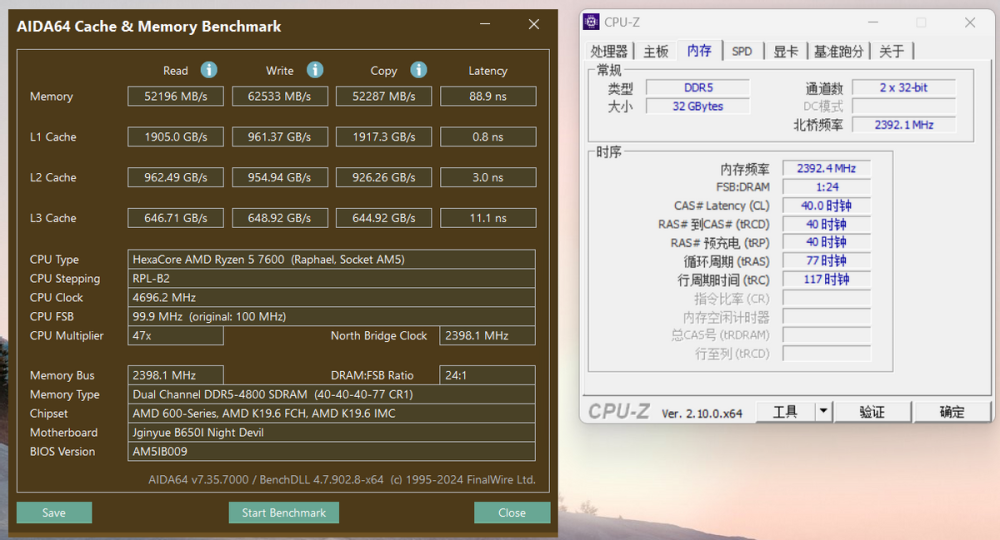Open the SPD tab in CPU-Z

[x=742, y=51]
